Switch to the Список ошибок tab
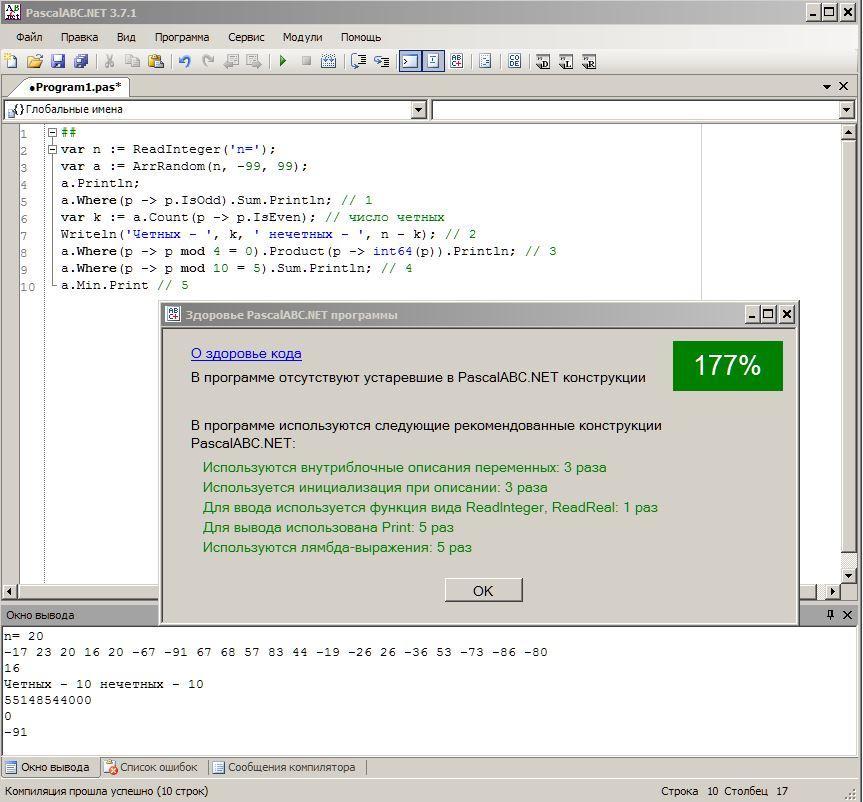 pos(151,767)
